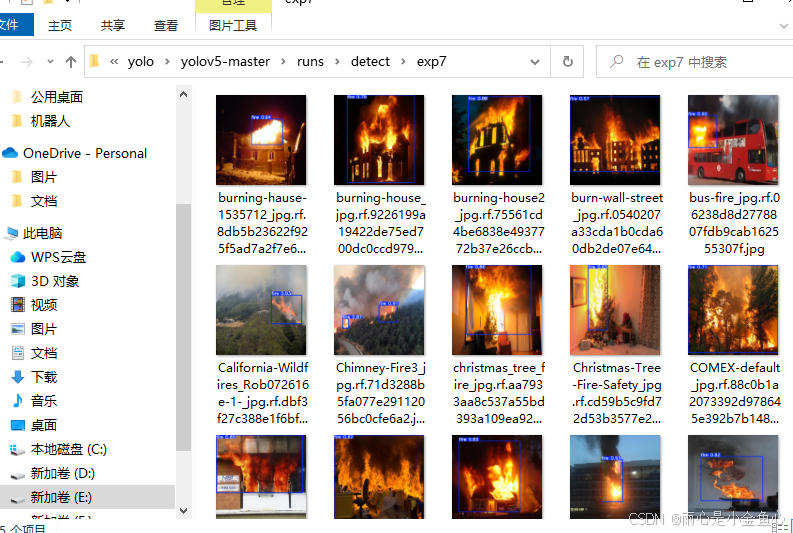The width and height of the screenshot is (793, 533).
Task: Open recent locations dropdown arrow
Action: (50, 62)
